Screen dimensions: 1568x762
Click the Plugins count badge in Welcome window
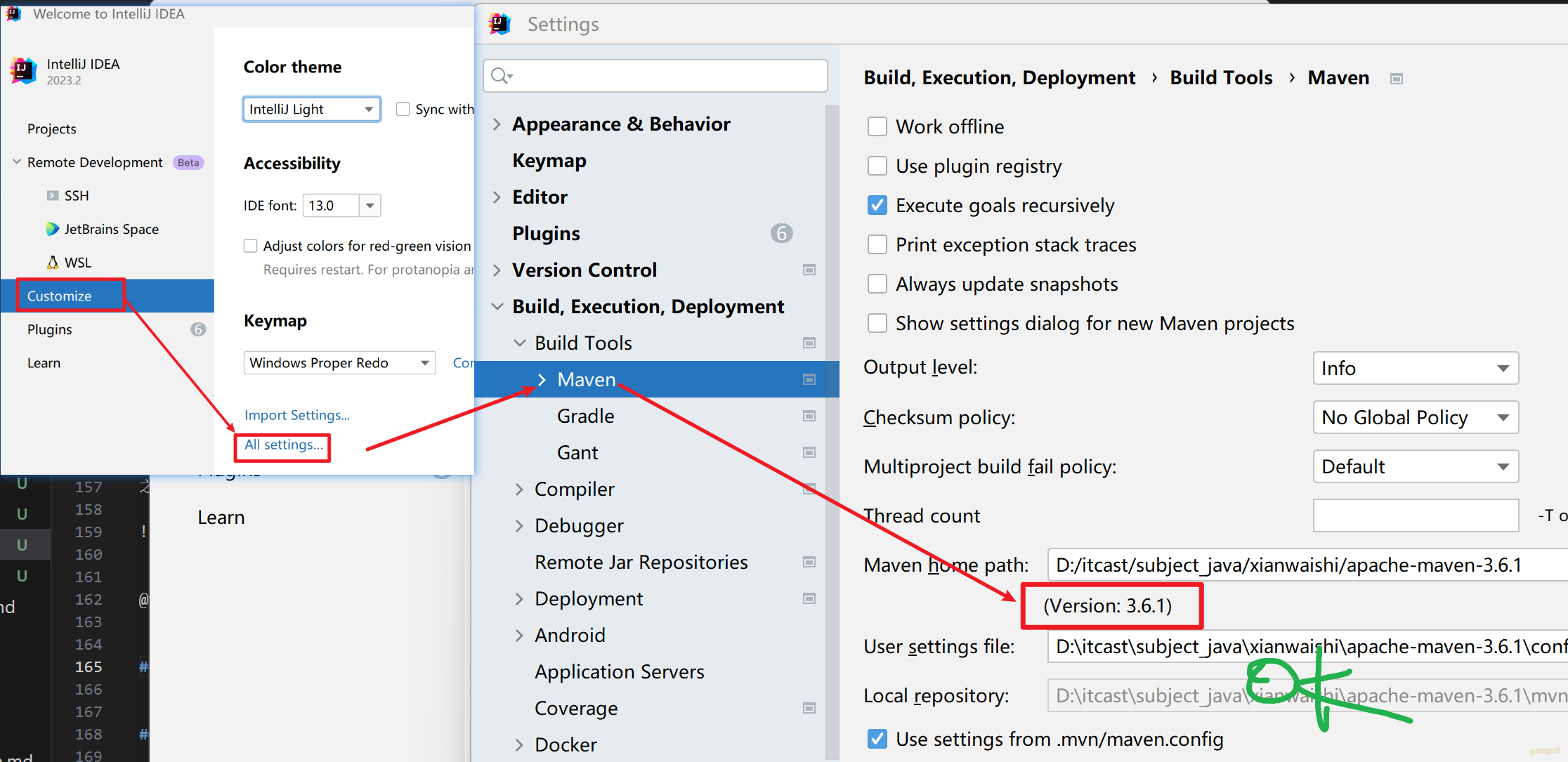(x=198, y=329)
